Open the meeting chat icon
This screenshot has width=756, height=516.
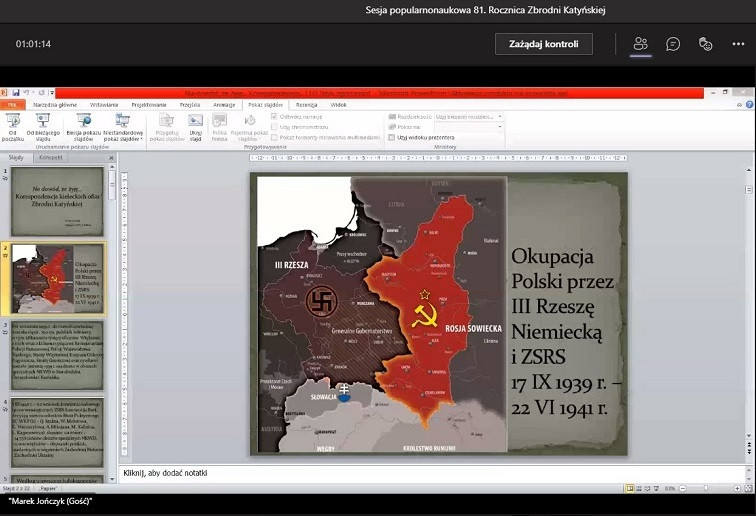[x=673, y=44]
